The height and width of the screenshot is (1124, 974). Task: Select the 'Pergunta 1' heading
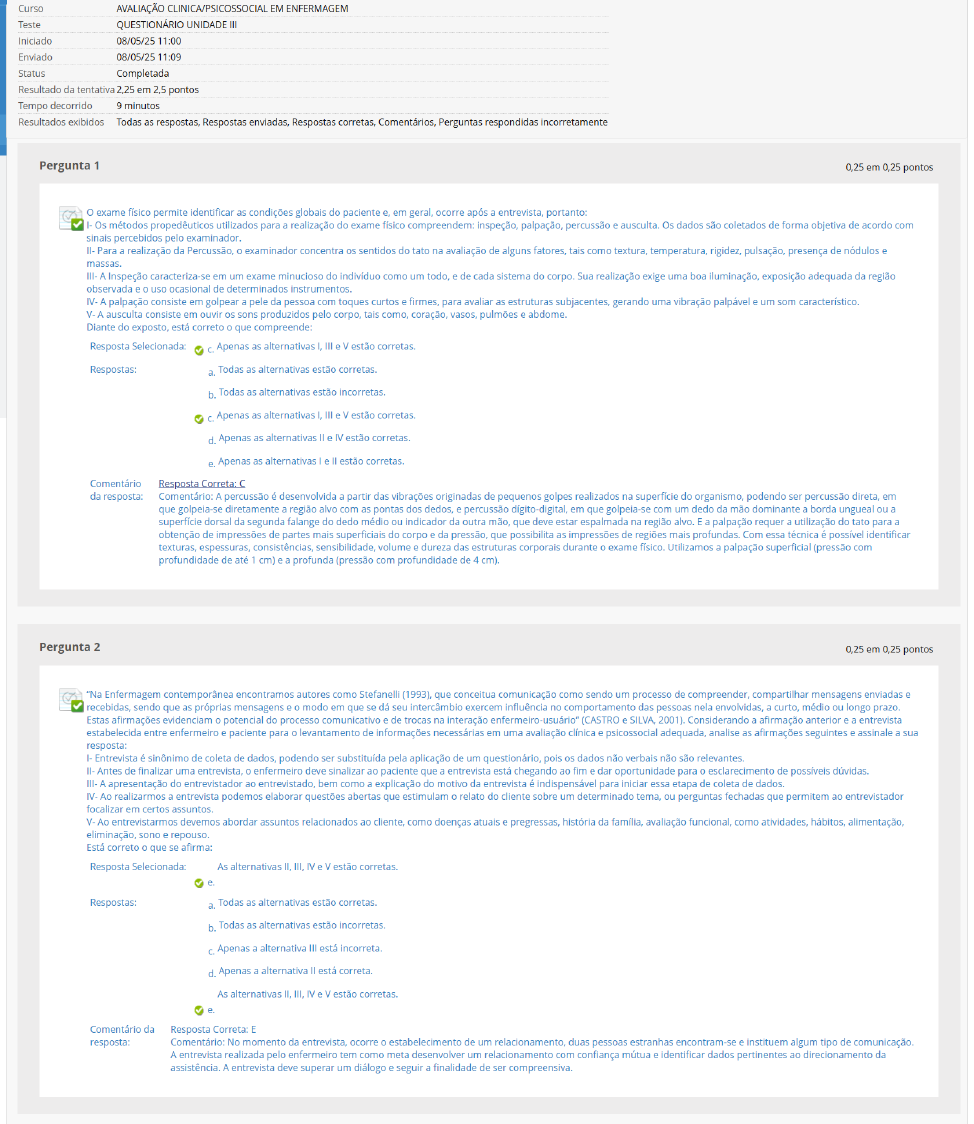(69, 166)
